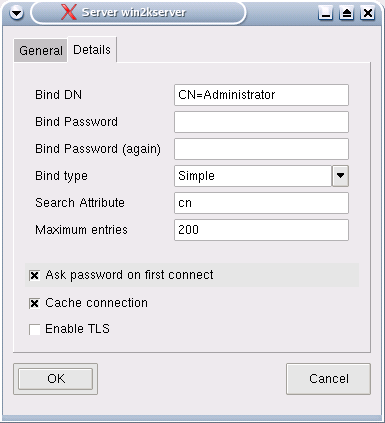
Task: Click the red X application icon
Action: tap(68, 12)
